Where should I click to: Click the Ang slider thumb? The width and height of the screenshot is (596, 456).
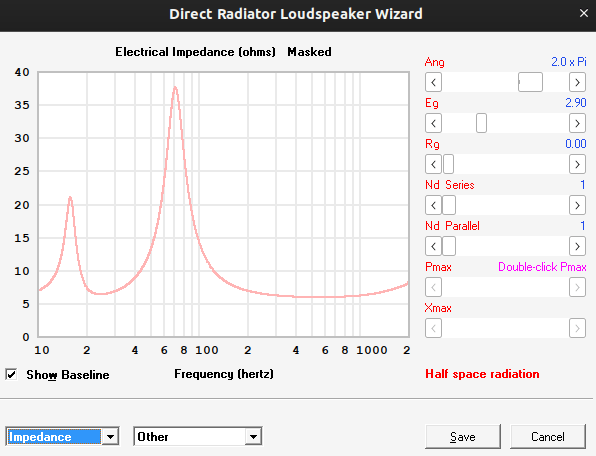(x=530, y=82)
